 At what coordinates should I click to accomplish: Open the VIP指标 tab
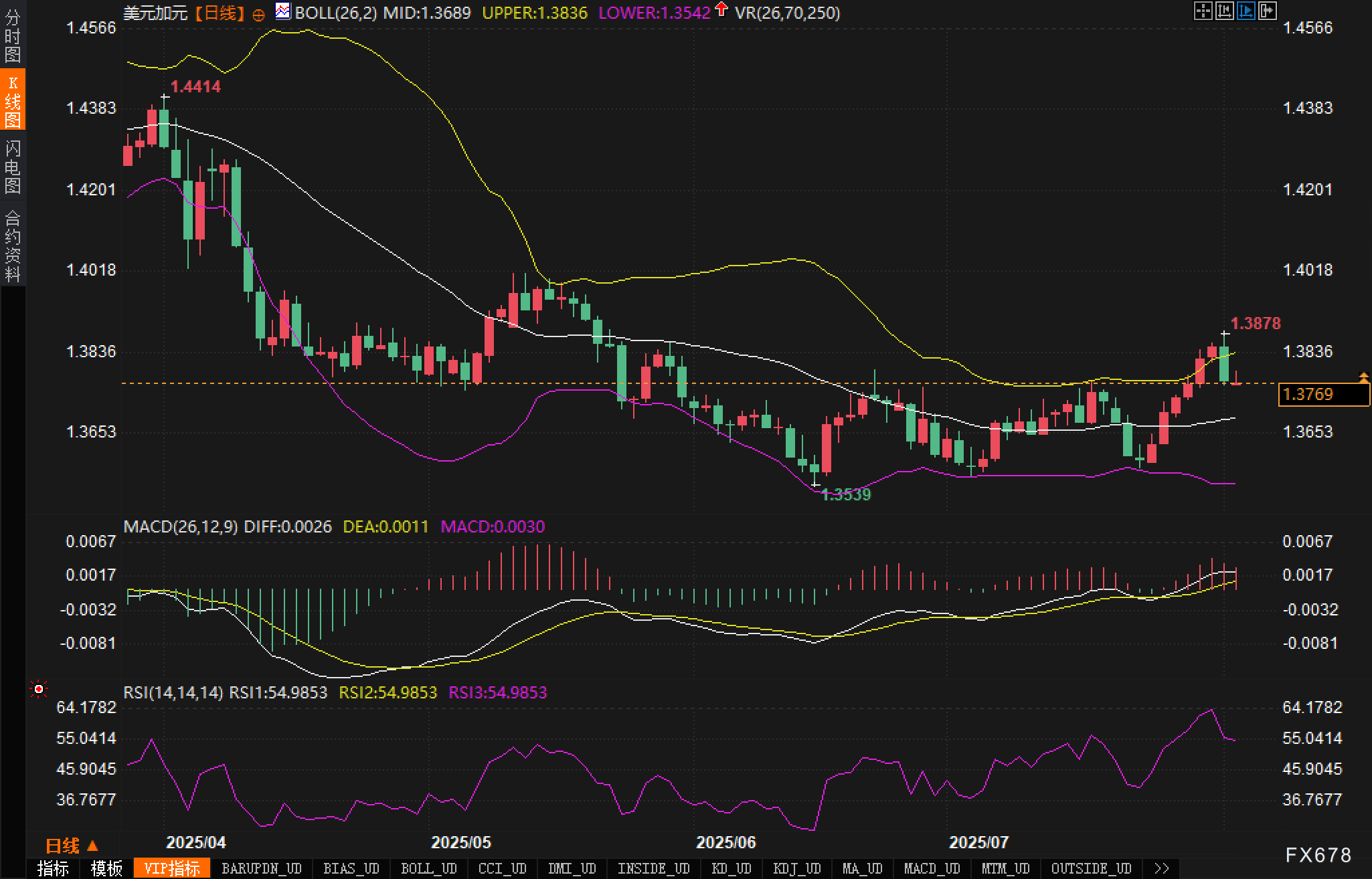click(x=171, y=868)
